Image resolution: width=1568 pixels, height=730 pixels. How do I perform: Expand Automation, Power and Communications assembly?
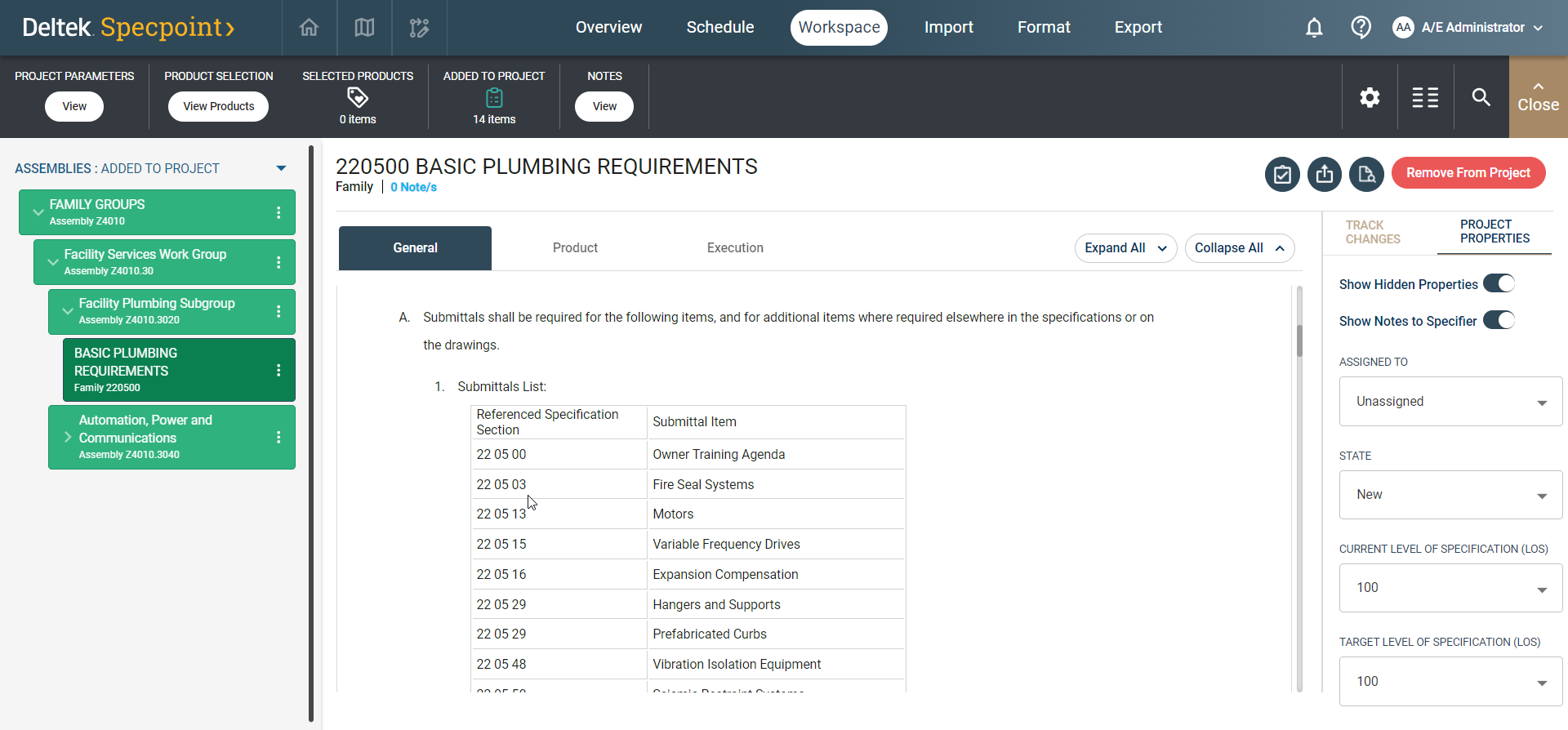click(68, 438)
